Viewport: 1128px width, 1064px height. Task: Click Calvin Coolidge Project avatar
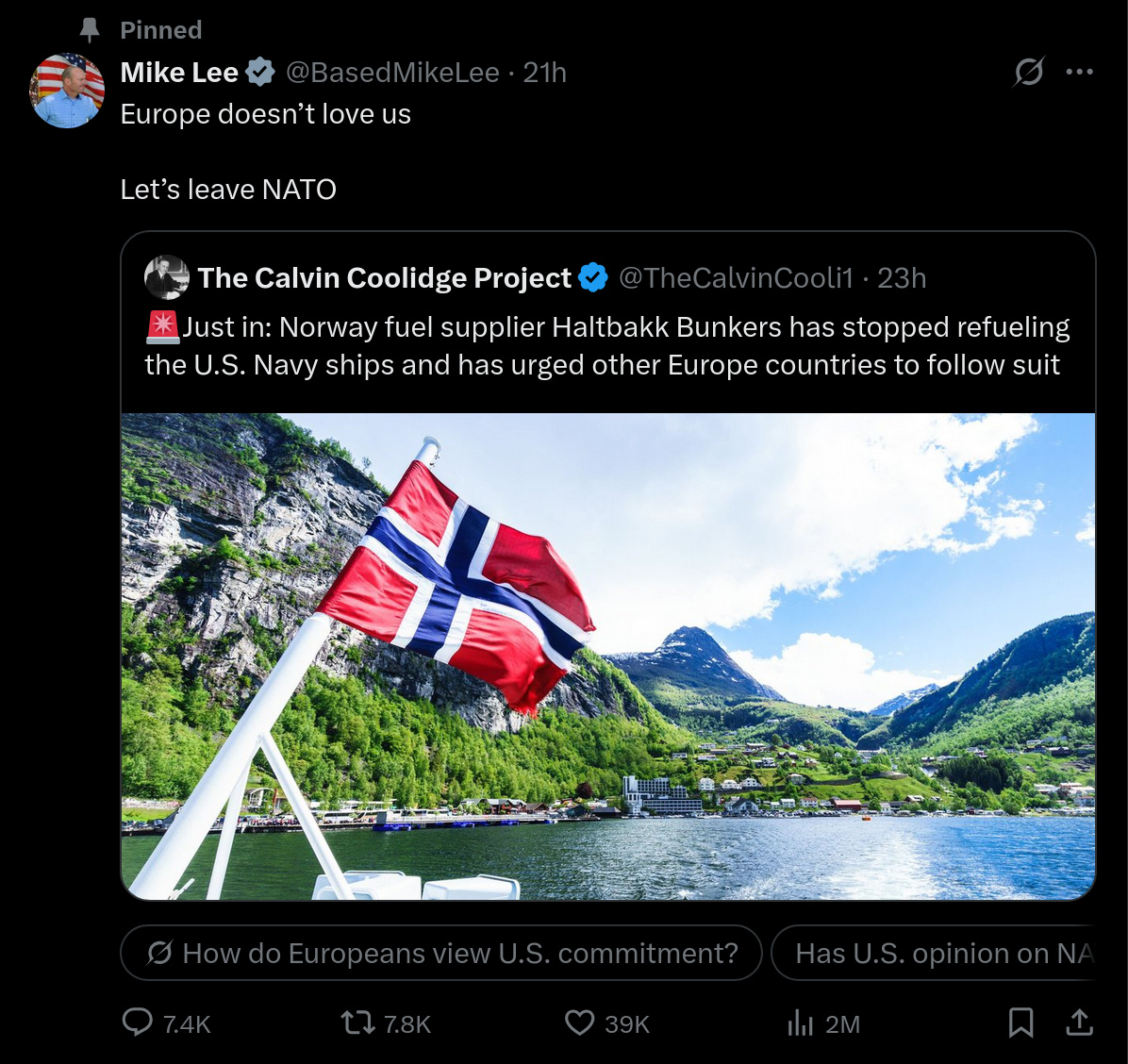point(167,277)
